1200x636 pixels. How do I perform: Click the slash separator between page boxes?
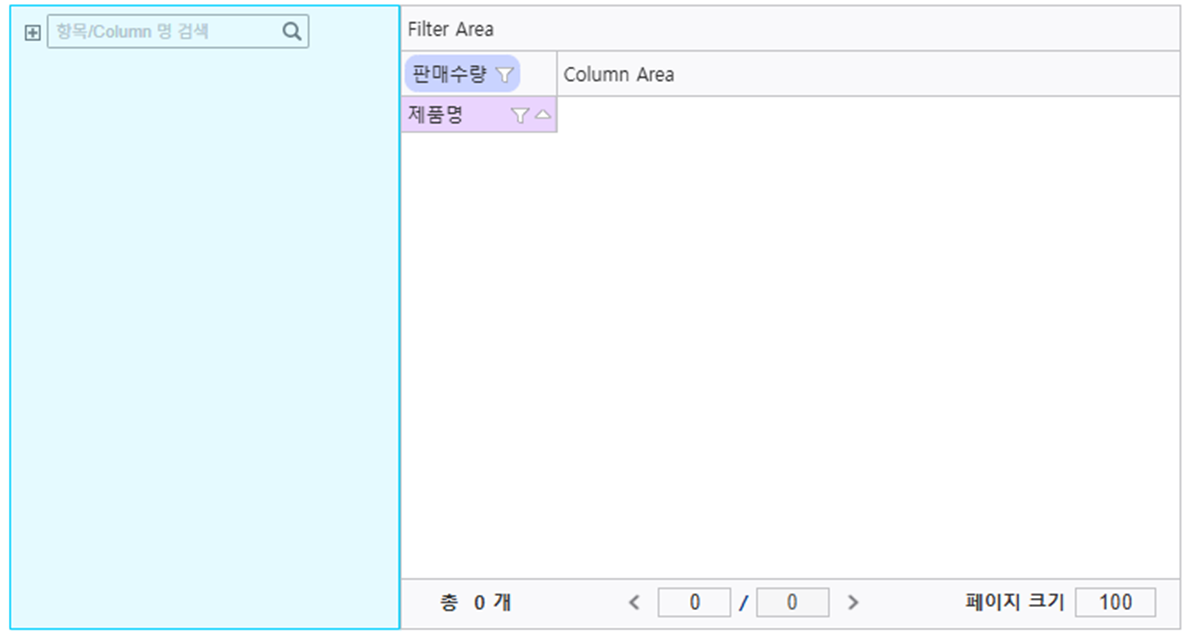click(743, 603)
